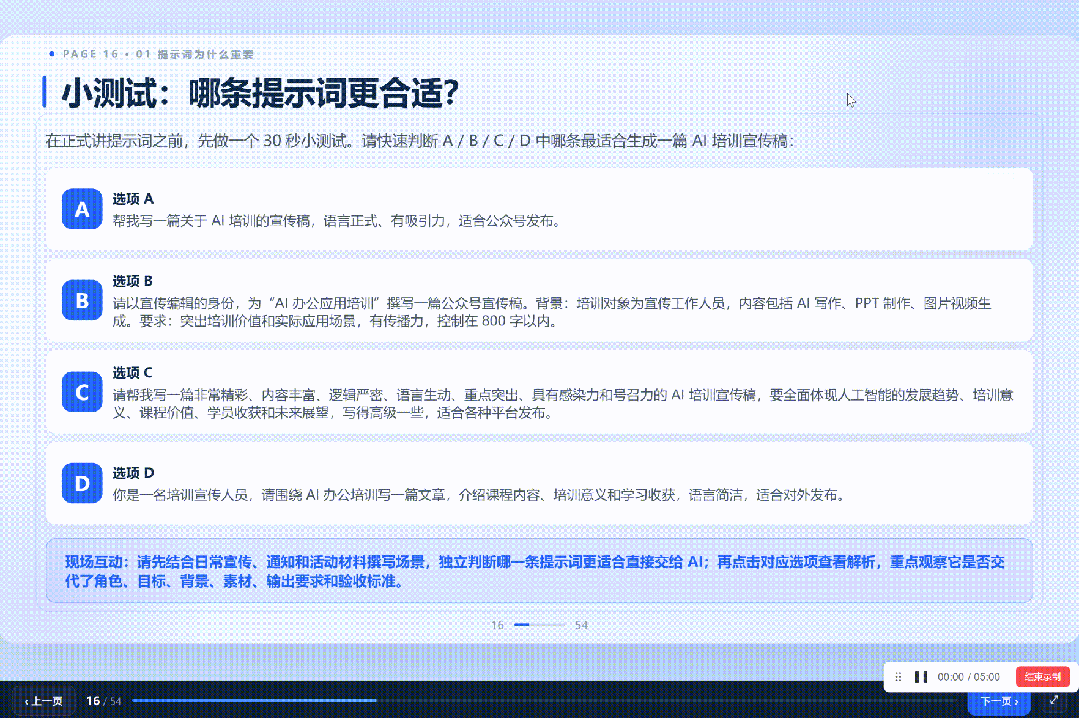Toggle fullscreen with the diagonal arrows icon
This screenshot has height=718, width=1079.
click(1054, 700)
